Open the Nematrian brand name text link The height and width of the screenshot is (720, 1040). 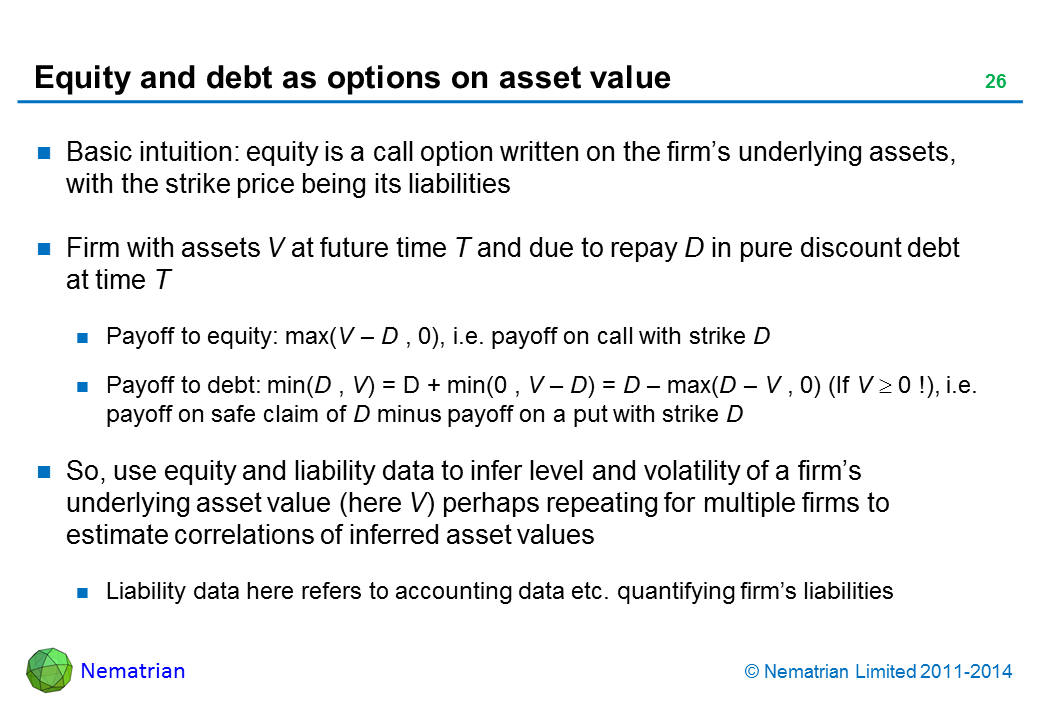click(x=132, y=671)
